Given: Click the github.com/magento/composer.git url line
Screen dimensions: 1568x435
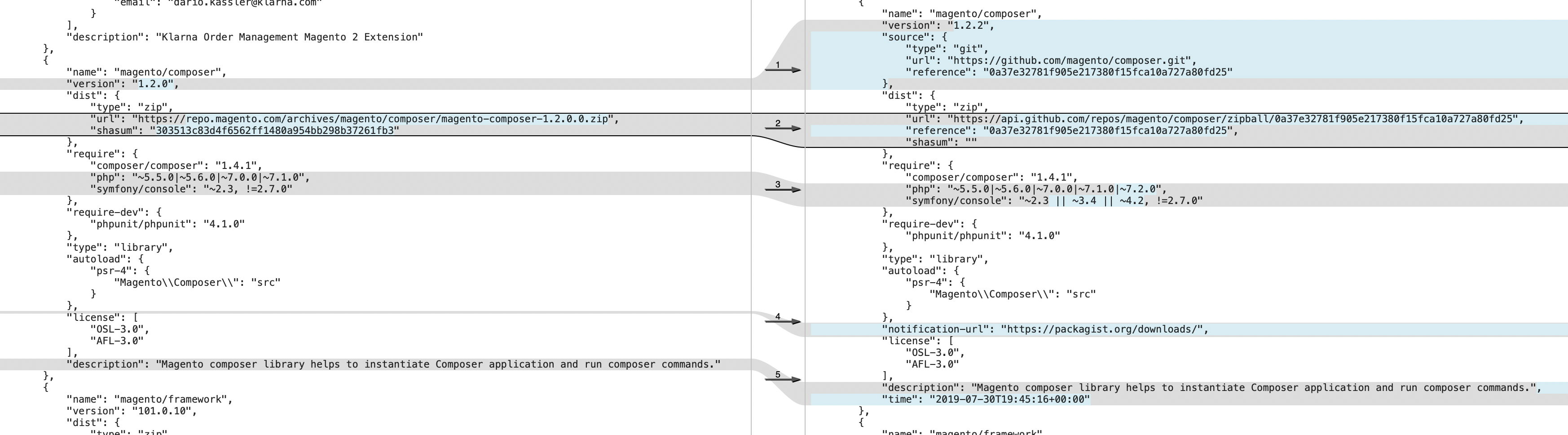Looking at the screenshot, I should [1051, 60].
